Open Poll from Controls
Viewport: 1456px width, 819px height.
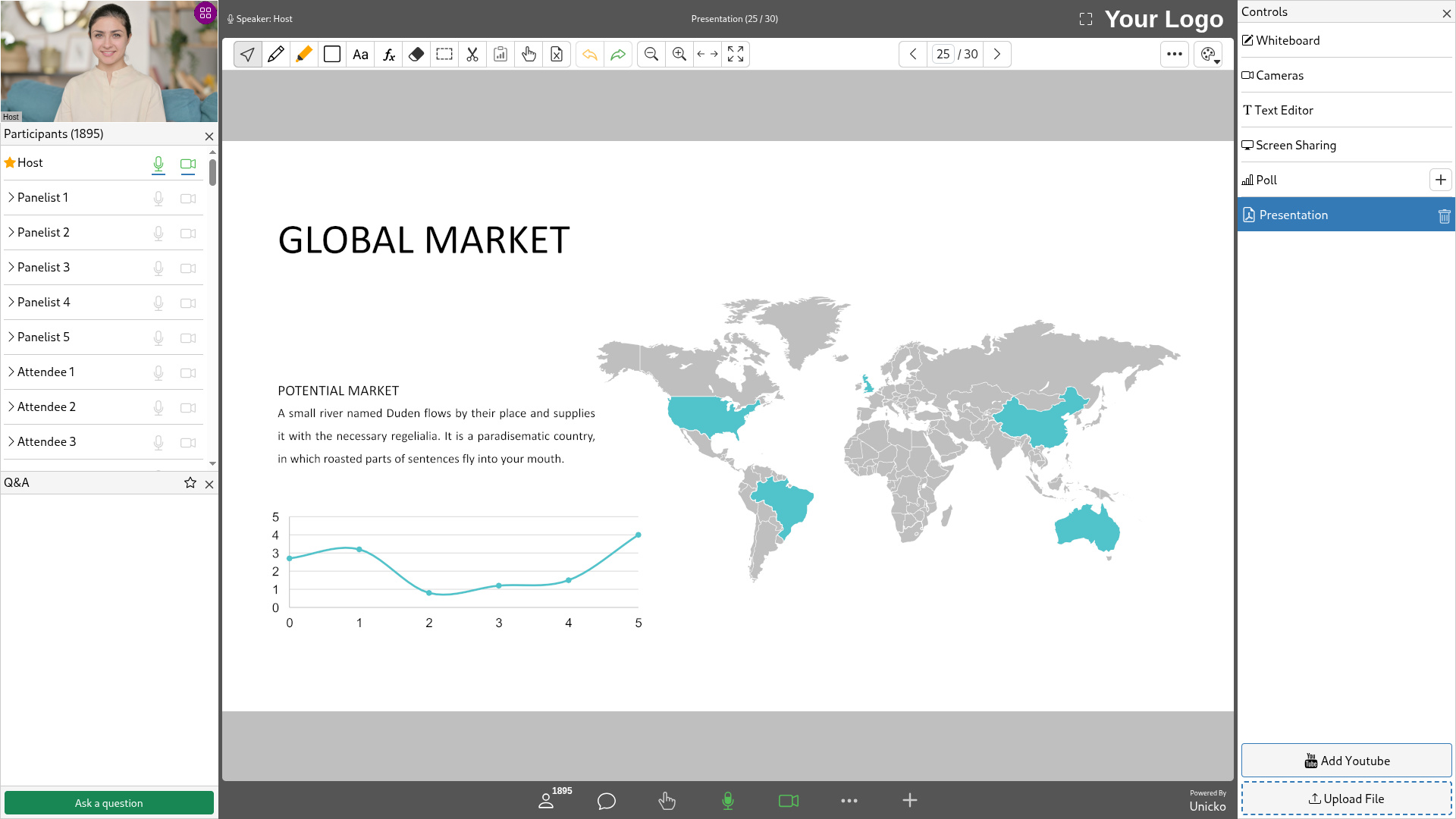1333,180
